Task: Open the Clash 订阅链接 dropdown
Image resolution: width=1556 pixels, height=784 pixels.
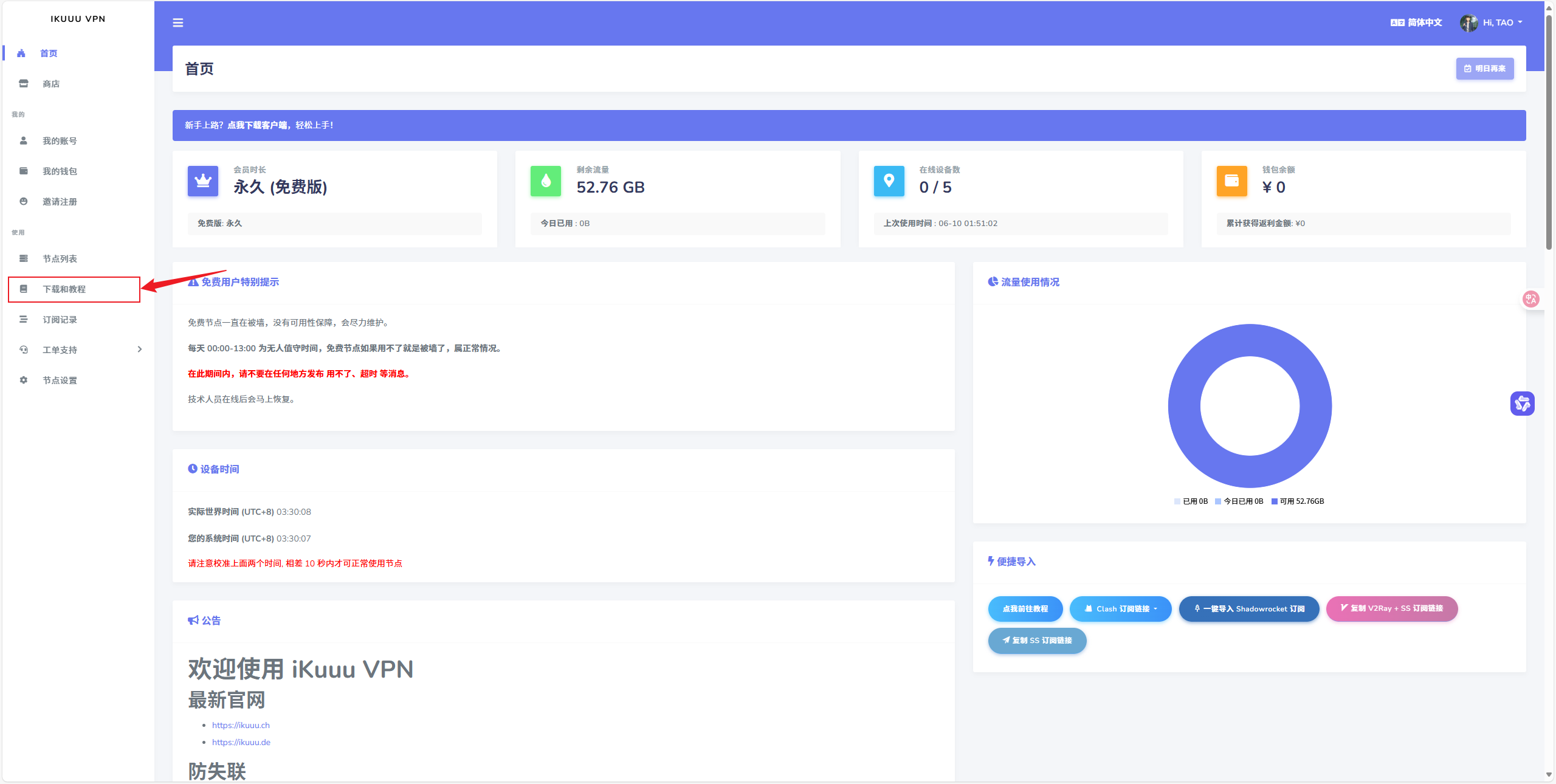Action: pos(1120,609)
